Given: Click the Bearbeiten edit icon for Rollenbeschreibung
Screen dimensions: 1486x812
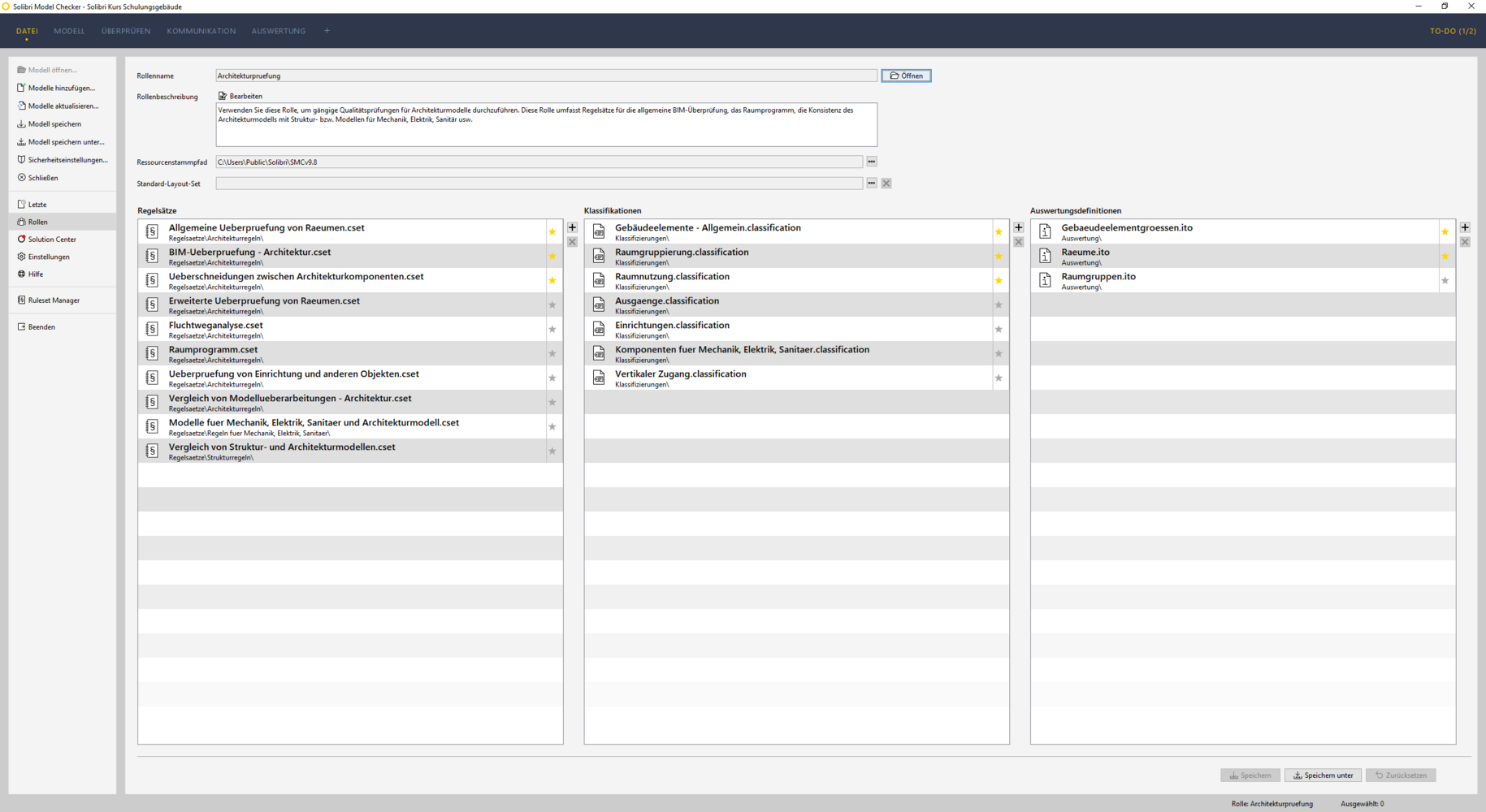Looking at the screenshot, I should pyautogui.click(x=223, y=96).
